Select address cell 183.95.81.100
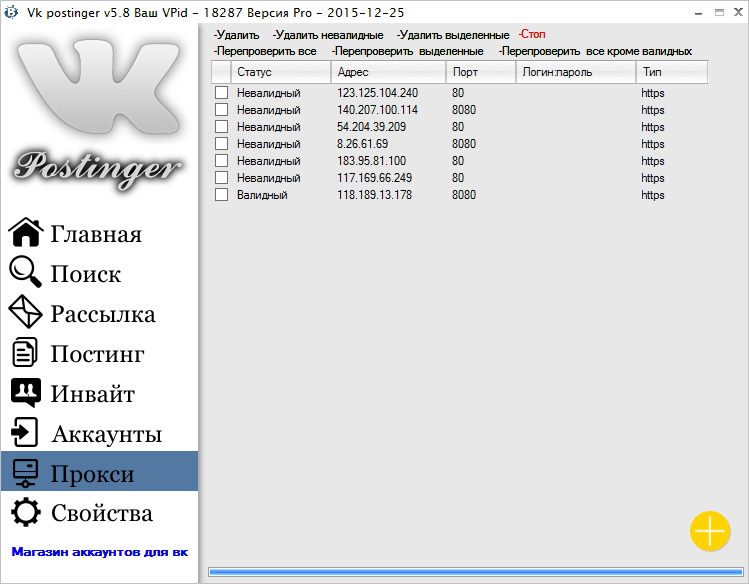The width and height of the screenshot is (749, 584). pos(371,161)
